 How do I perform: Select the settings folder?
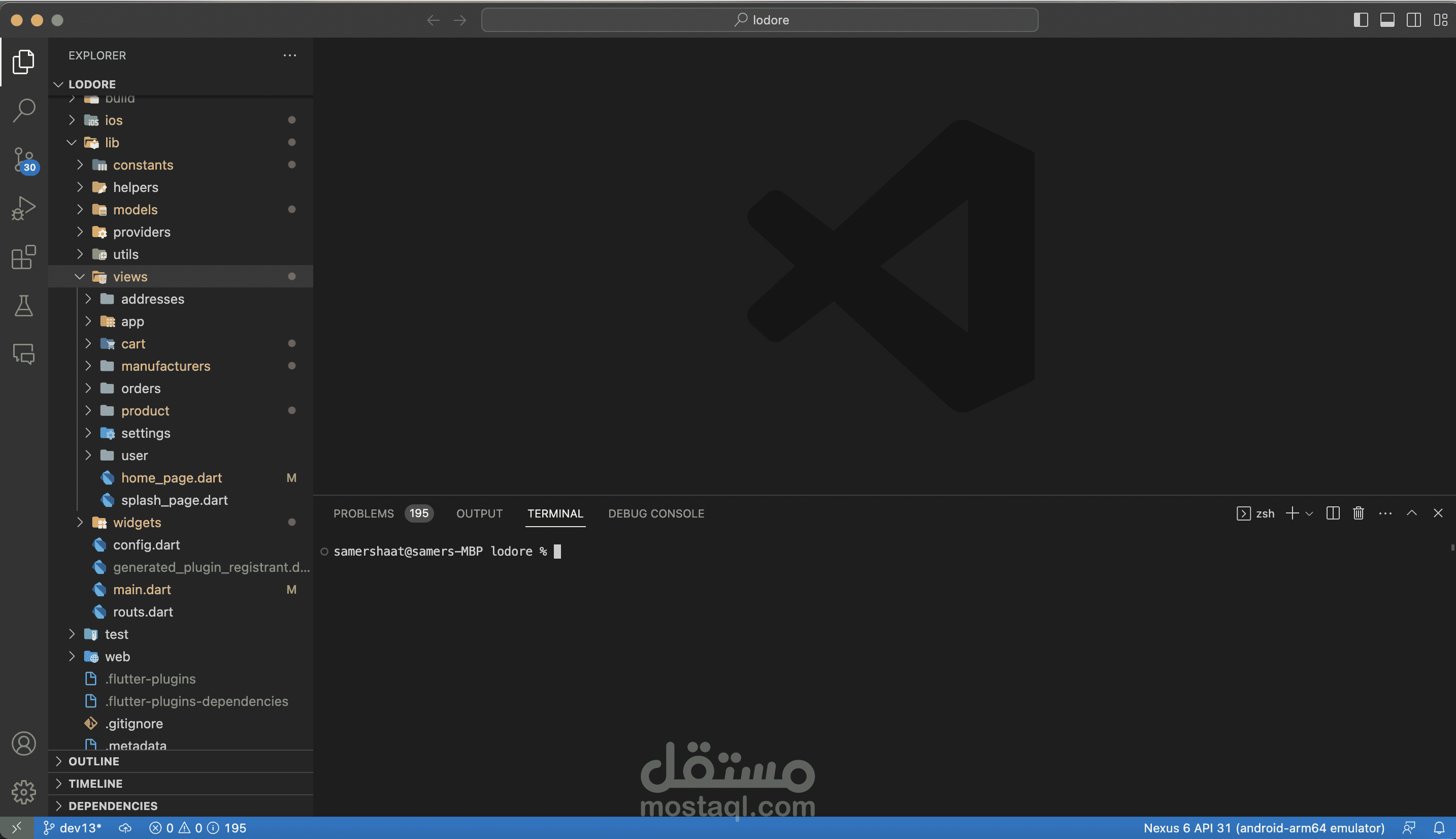click(x=181, y=433)
